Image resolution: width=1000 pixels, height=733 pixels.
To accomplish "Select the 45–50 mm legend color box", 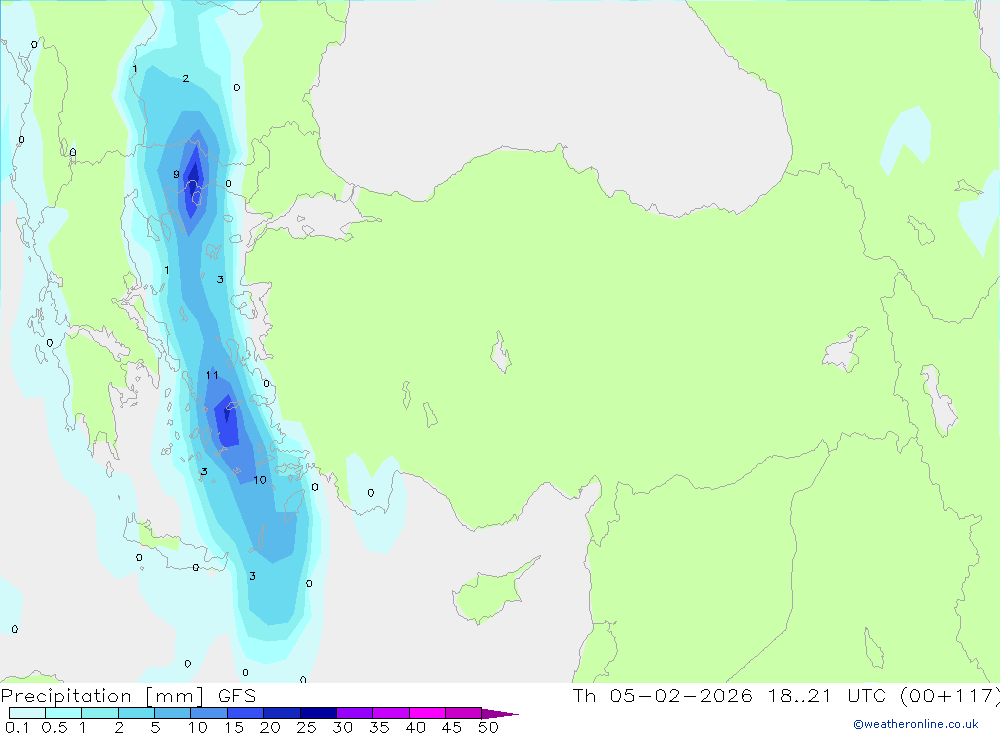I will click(463, 713).
